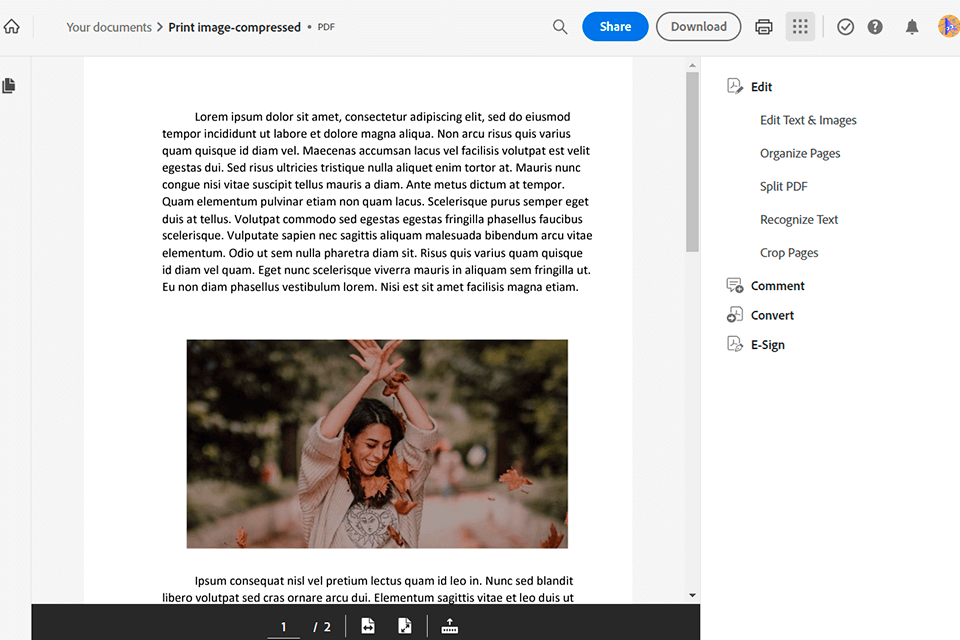
Task: Select Recognize Text option
Action: (799, 219)
